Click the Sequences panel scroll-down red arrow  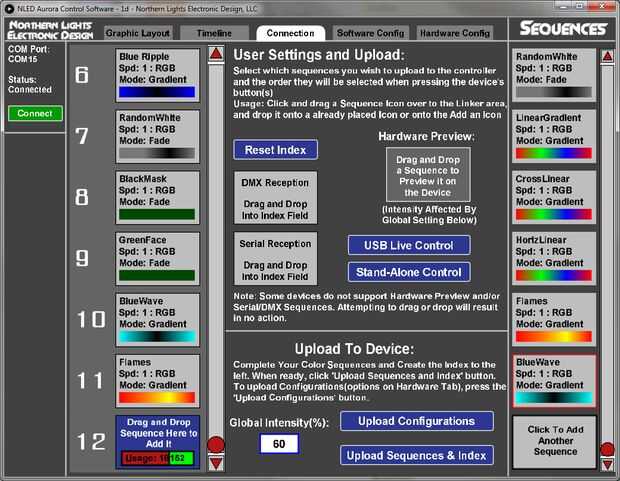coord(607,464)
